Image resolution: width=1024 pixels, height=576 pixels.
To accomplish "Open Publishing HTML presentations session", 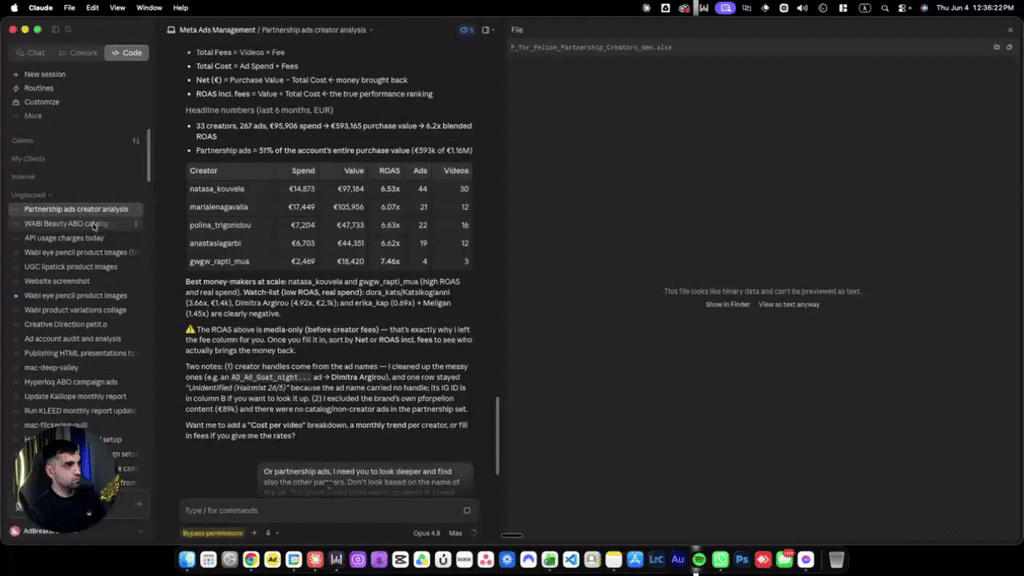I will (79, 353).
